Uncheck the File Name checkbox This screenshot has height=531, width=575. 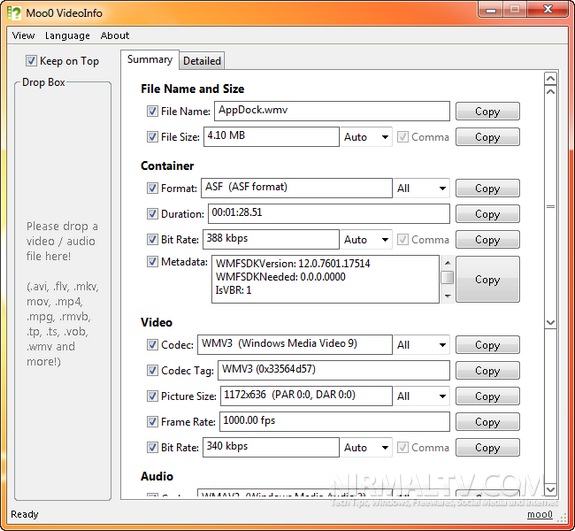click(152, 111)
